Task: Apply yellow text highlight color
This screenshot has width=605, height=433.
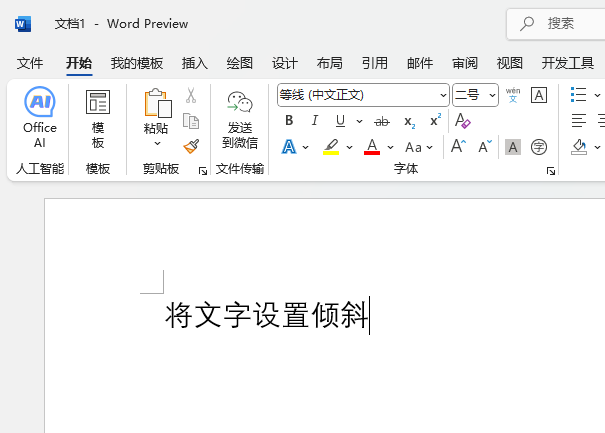Action: 331,147
